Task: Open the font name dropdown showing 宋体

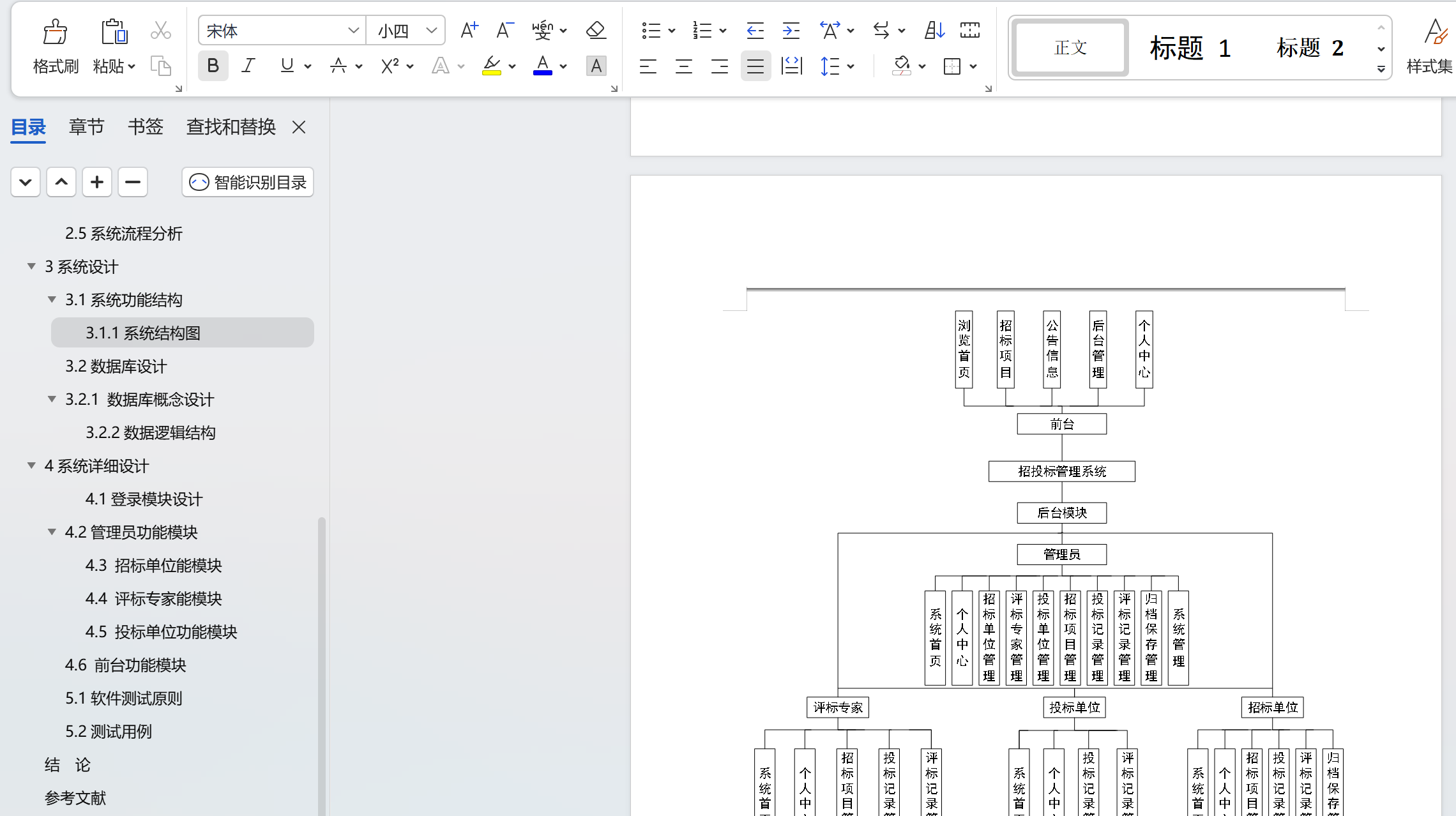Action: click(353, 31)
